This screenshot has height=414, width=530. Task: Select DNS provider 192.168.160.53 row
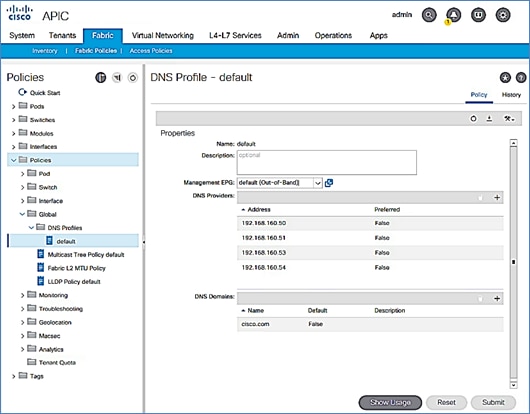370,253
